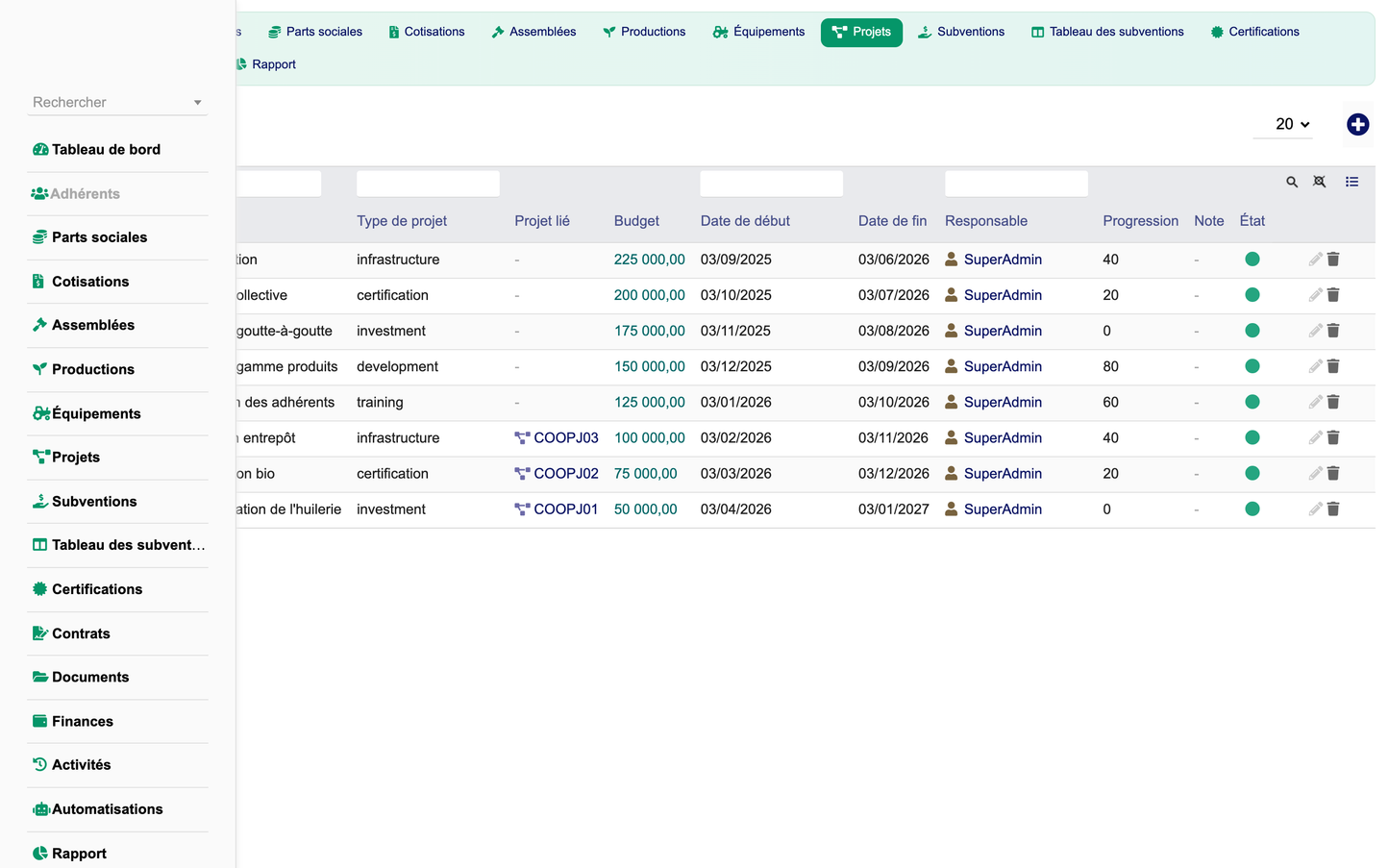This screenshot has width=1389, height=868.
Task: Open linked project COOPJ02
Action: pos(557,473)
